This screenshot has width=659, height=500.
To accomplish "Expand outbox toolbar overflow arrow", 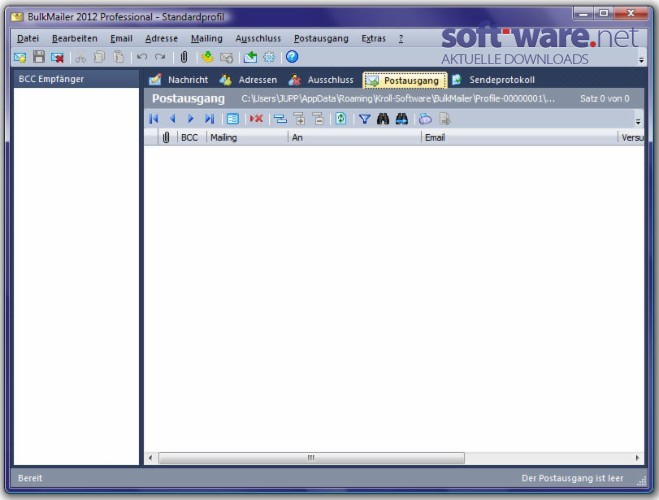I will [x=638, y=122].
